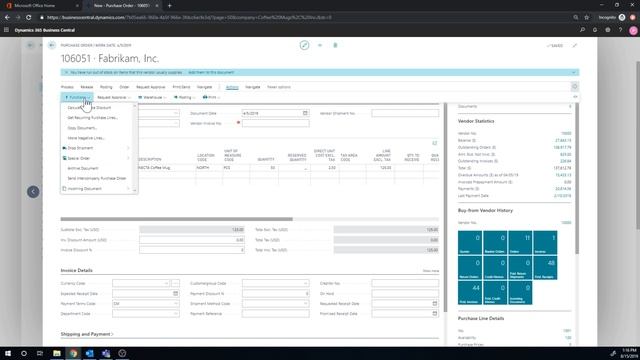The image size is (640, 360).
Task: Open the help question mark icon
Action: [x=620, y=30]
